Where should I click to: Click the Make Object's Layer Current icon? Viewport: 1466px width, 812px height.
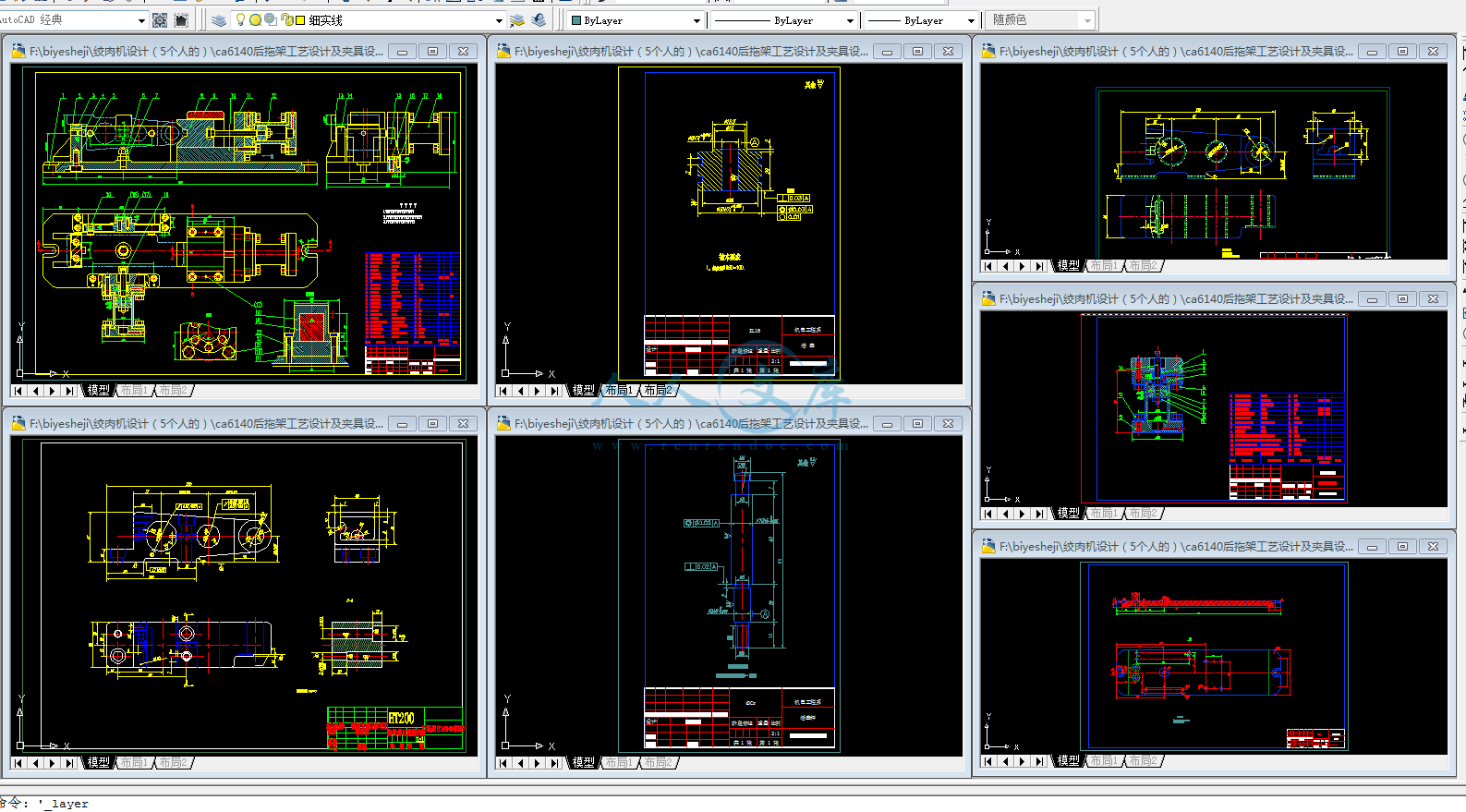(x=517, y=20)
